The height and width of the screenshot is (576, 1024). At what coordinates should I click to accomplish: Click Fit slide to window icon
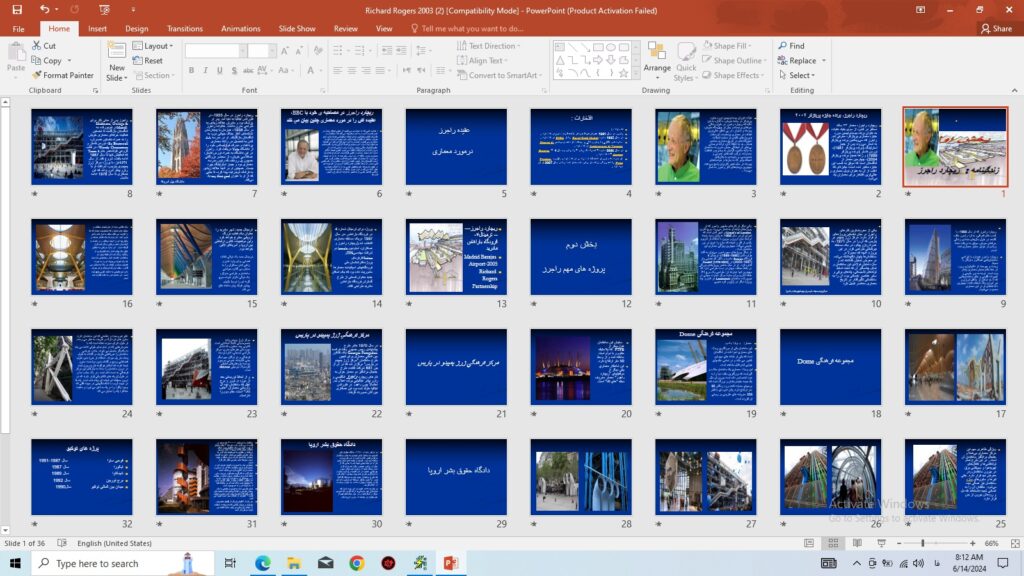[x=1015, y=543]
